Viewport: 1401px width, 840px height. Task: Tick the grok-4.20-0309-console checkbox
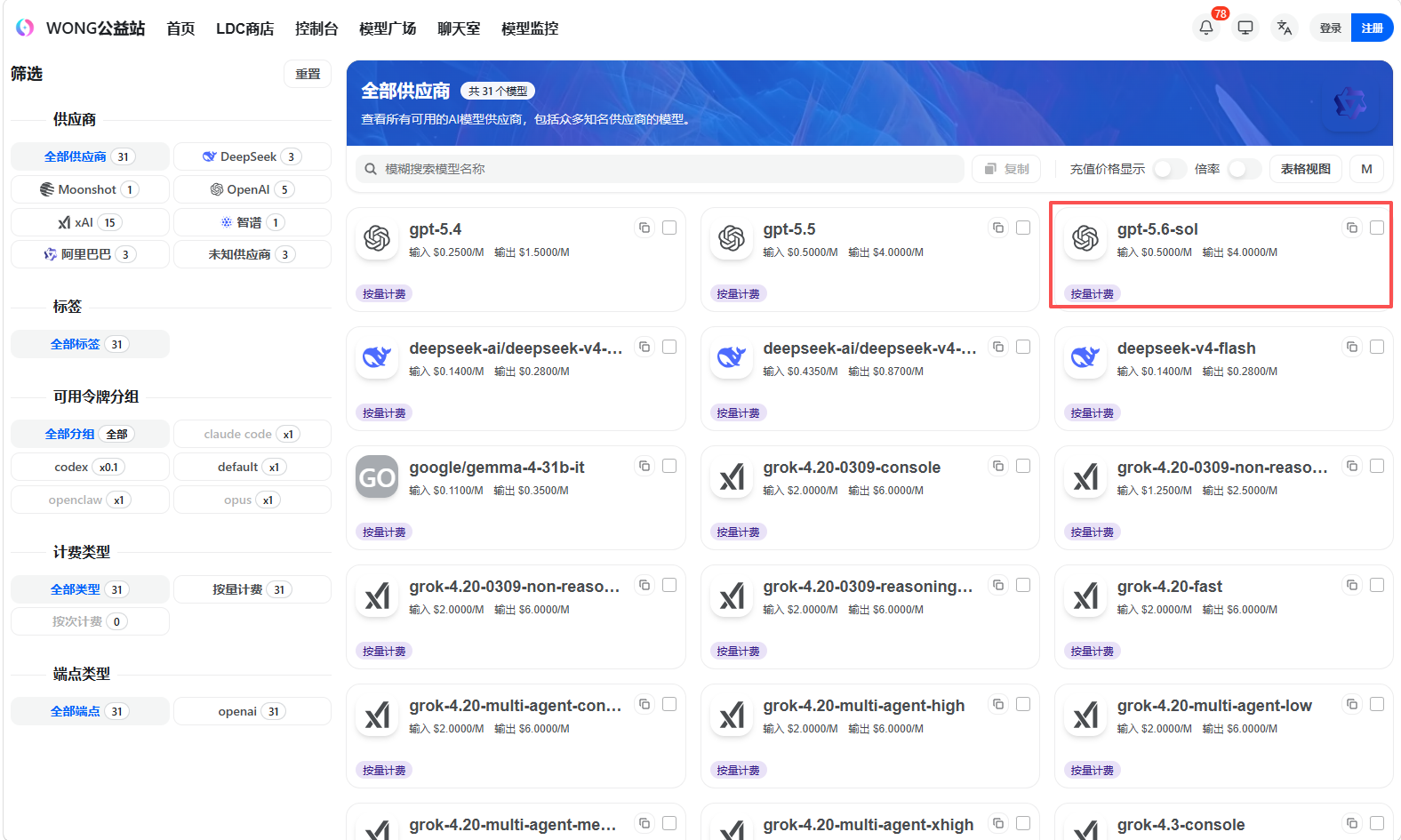click(x=1023, y=466)
